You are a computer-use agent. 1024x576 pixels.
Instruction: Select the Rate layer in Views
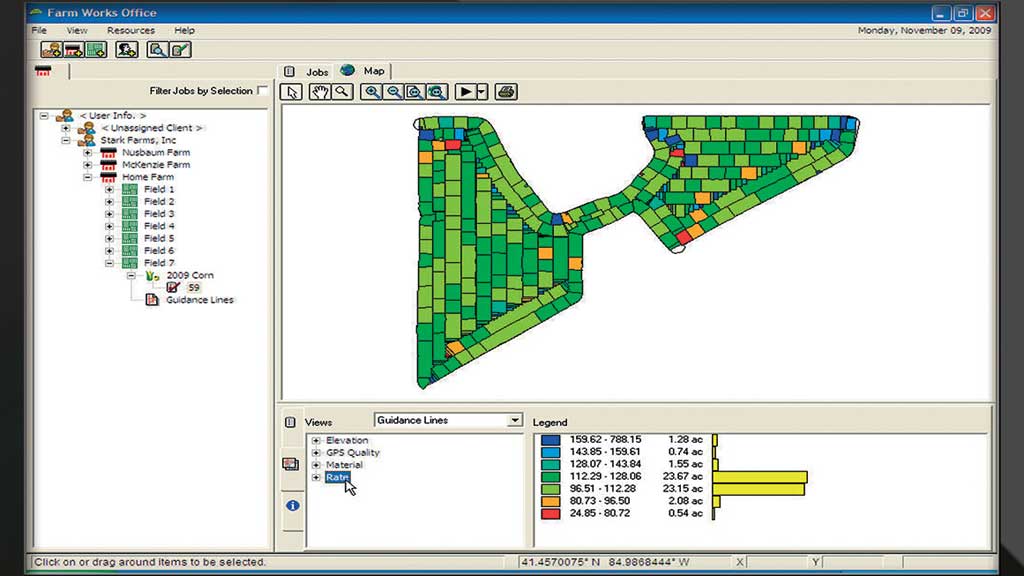coord(338,477)
